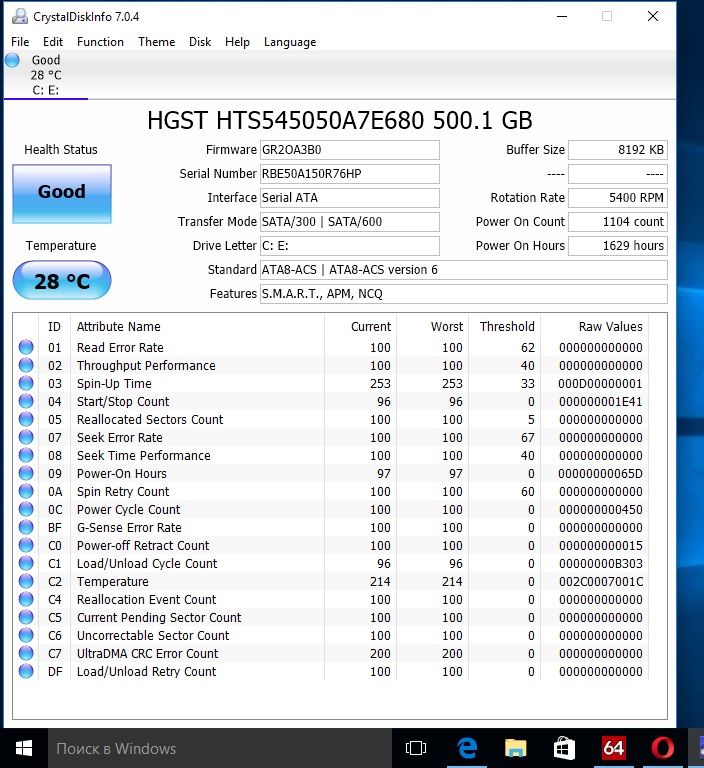Click the Interface field Serial ATA

[349, 198]
